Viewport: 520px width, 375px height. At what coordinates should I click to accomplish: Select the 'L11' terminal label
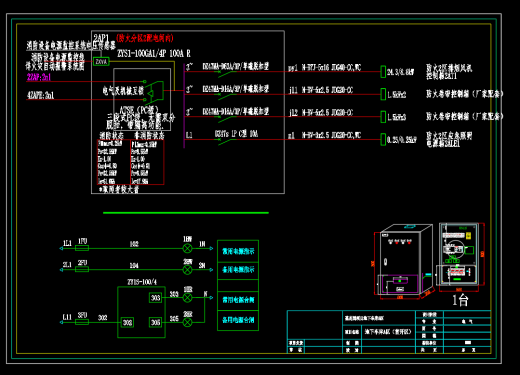pyautogui.click(x=67, y=317)
